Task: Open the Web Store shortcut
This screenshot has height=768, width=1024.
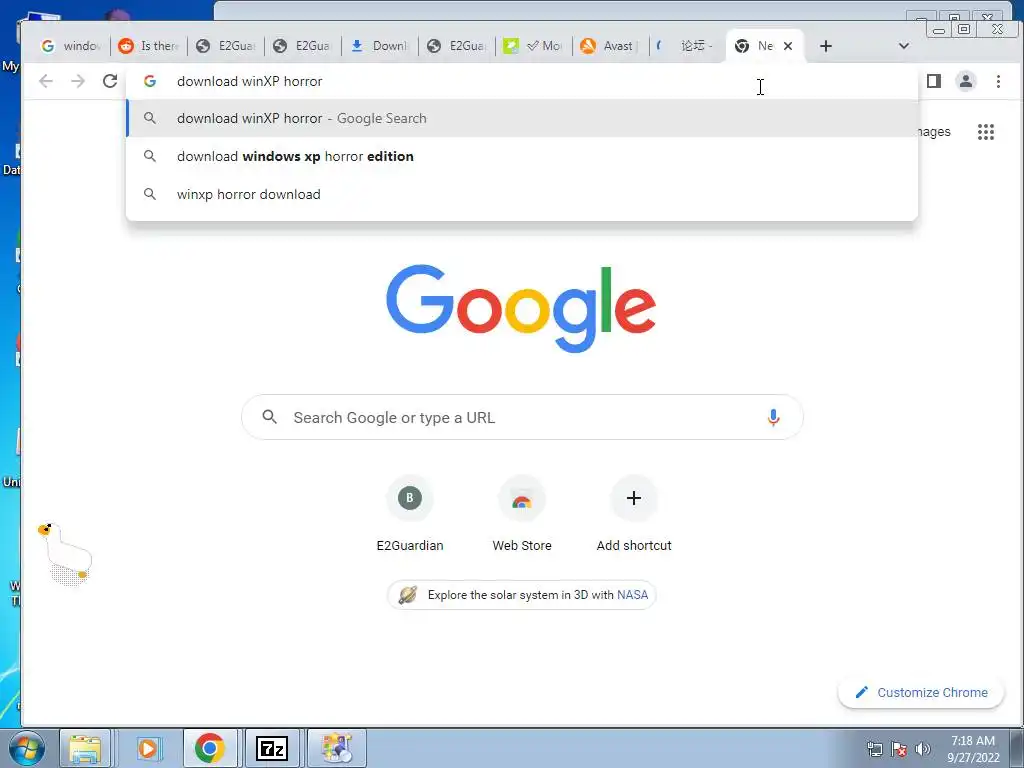Action: click(522, 514)
